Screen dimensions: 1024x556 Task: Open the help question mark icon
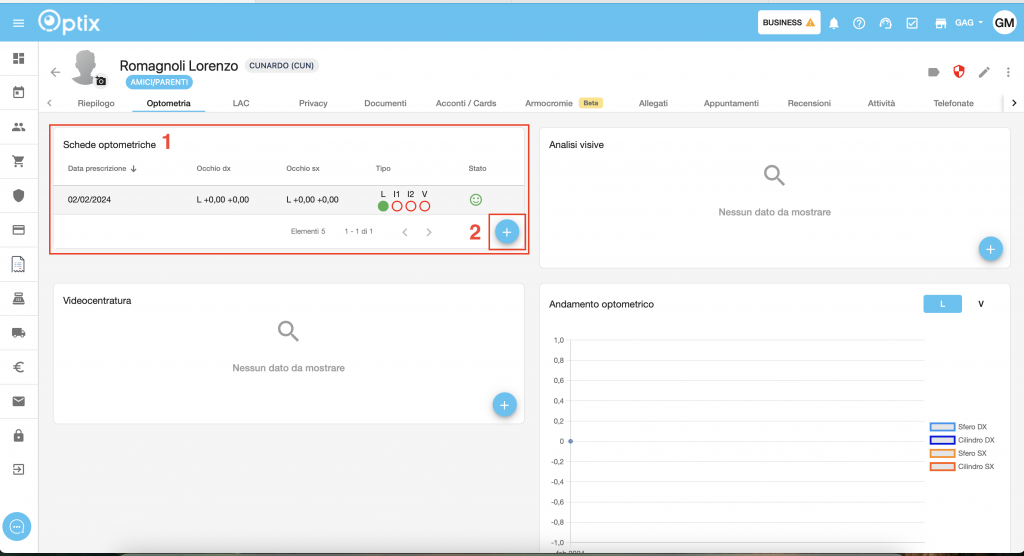point(859,23)
